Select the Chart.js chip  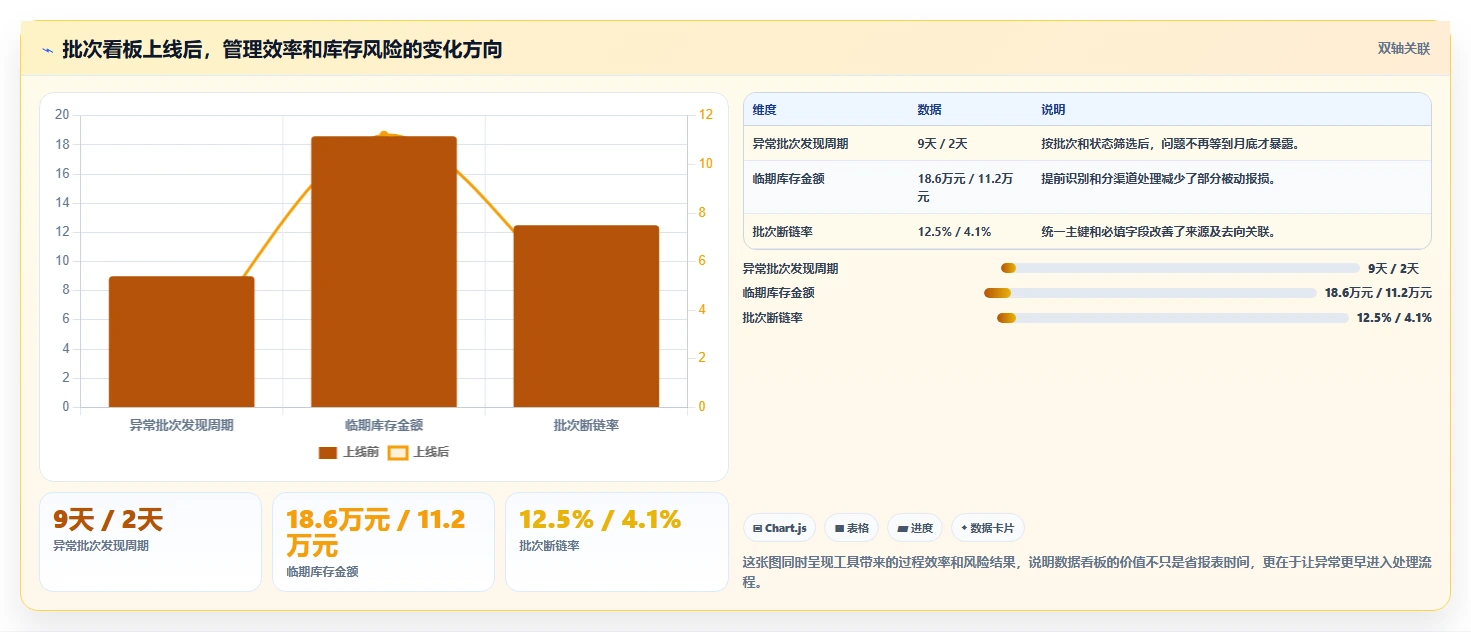(x=780, y=528)
